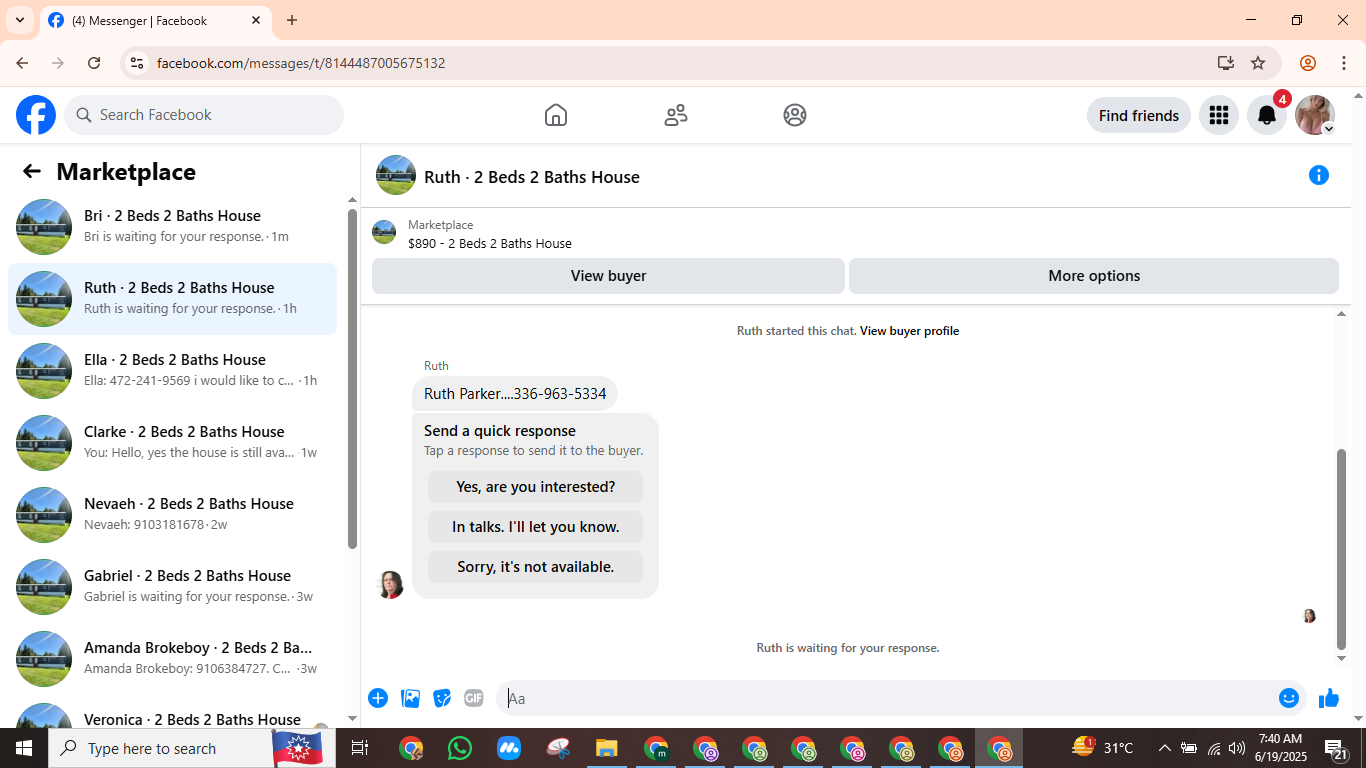Open the Gabriel conversation
Viewport: 1366px width, 768px height.
tap(172, 587)
